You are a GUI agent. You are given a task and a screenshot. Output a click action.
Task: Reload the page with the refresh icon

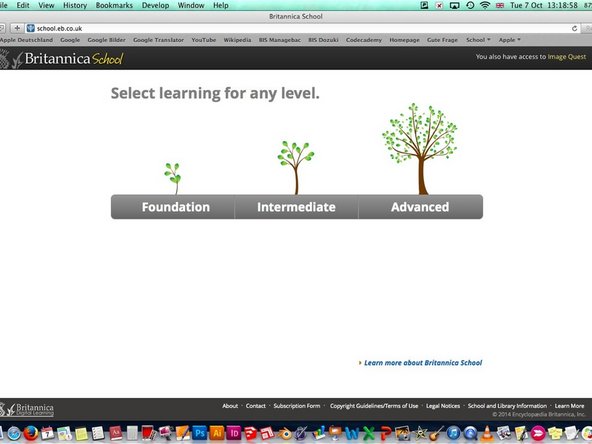click(574, 28)
